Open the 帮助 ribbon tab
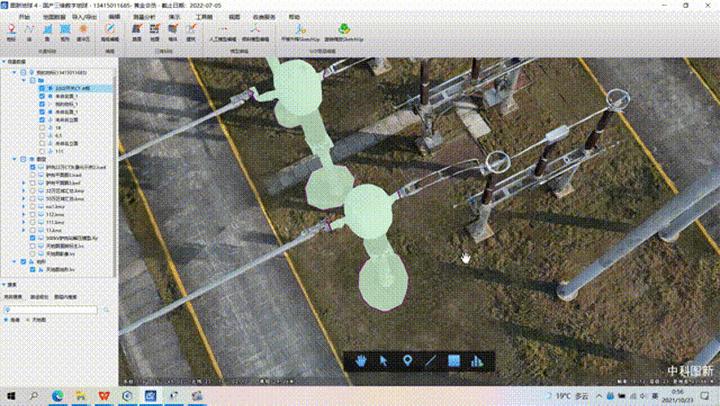The width and height of the screenshot is (720, 406). coord(294,17)
